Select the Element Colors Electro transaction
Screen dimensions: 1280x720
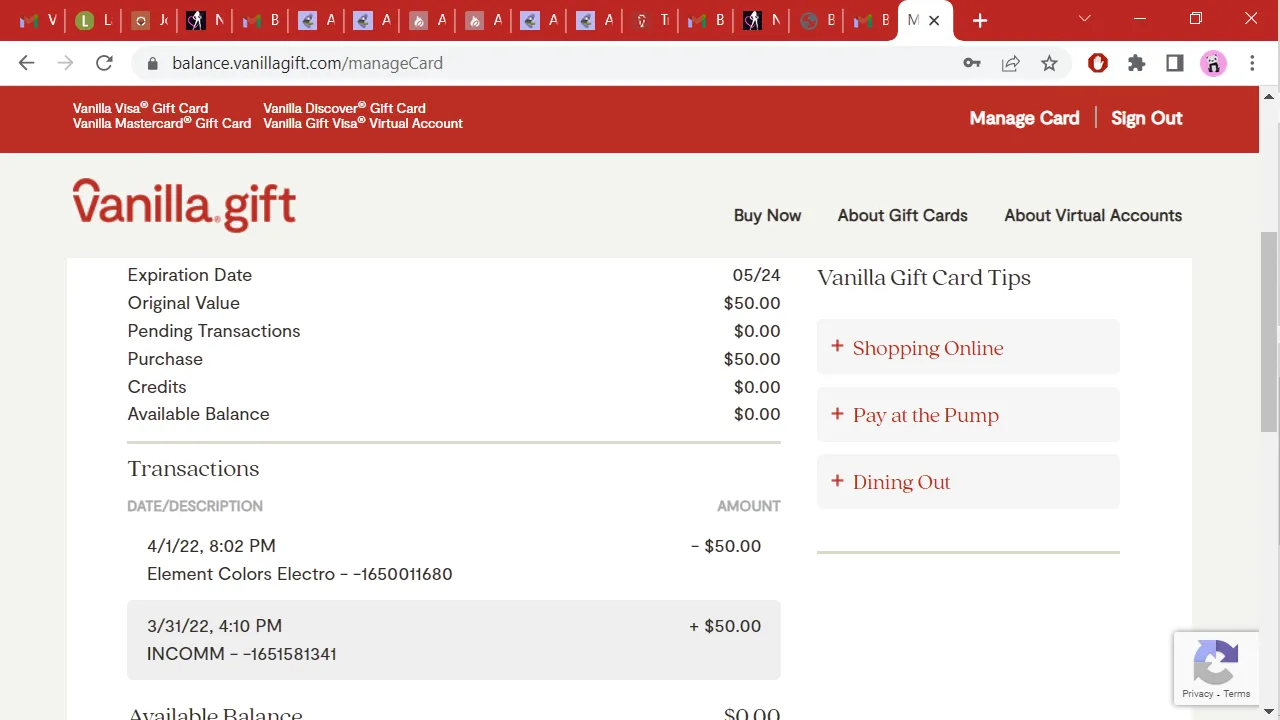tap(454, 560)
